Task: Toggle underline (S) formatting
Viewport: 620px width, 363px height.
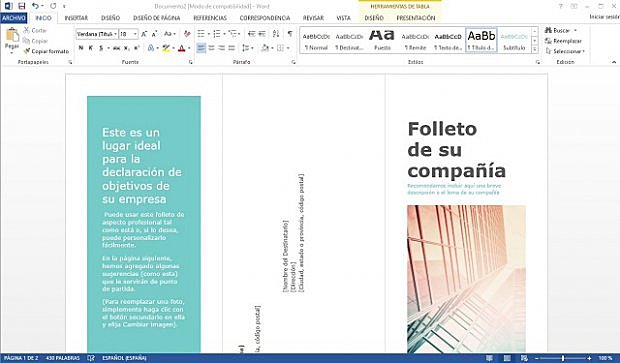Action: point(101,48)
